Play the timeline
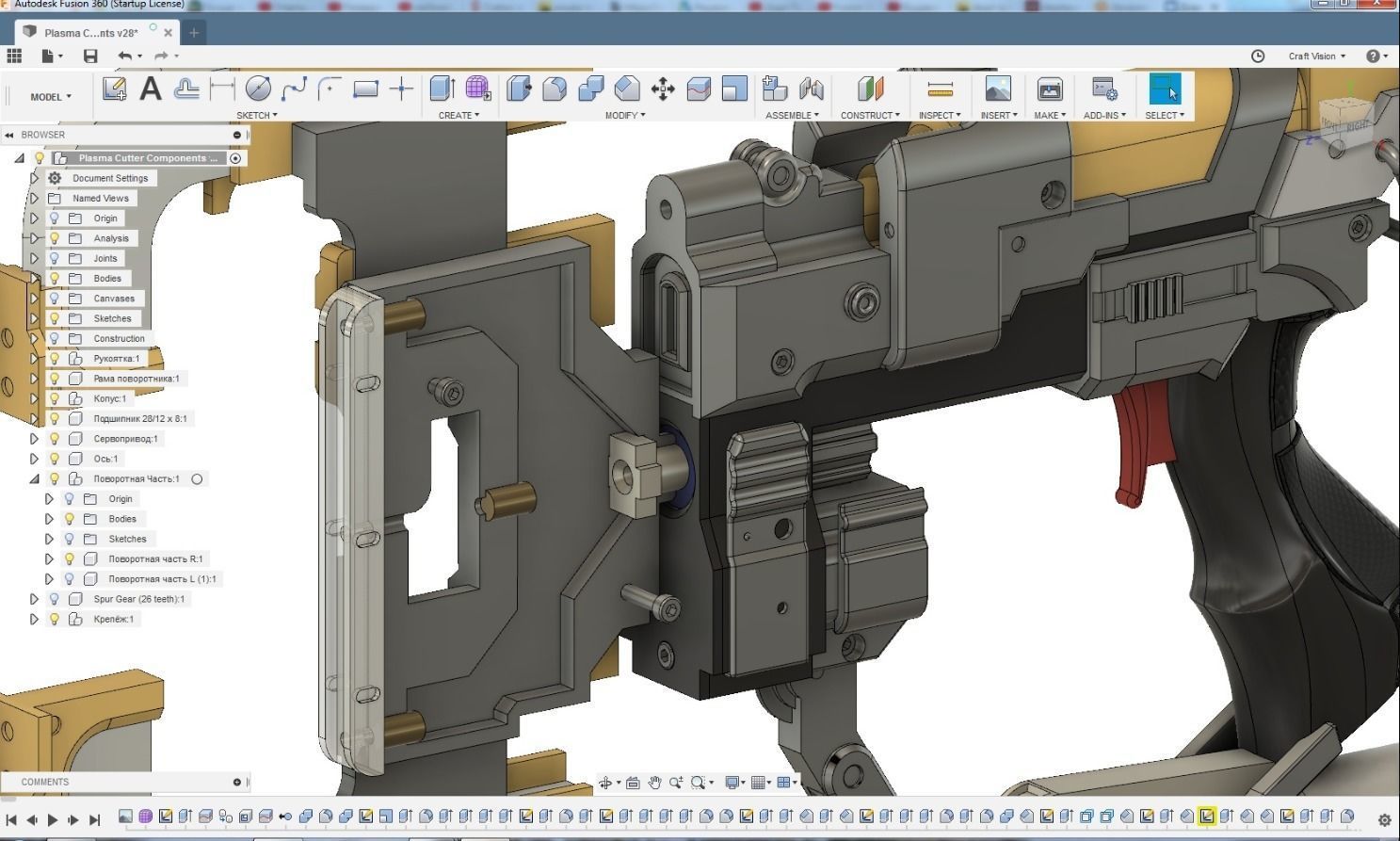Image resolution: width=1400 pixels, height=841 pixels. coord(53,820)
